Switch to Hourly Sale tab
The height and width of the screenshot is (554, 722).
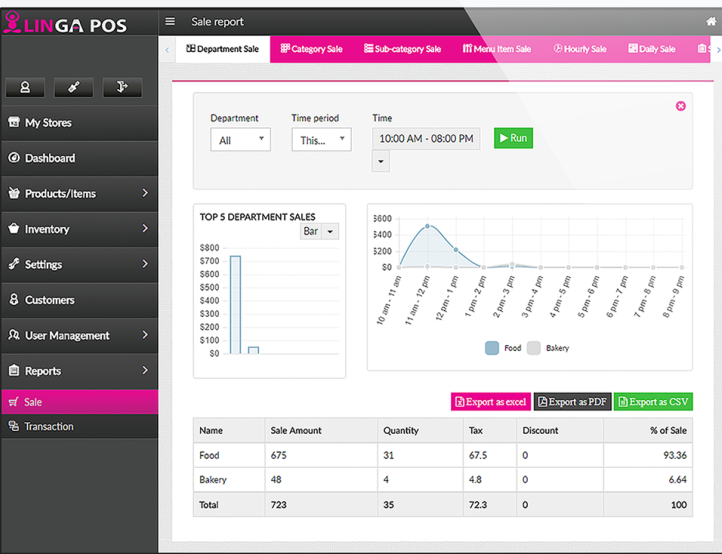(x=580, y=49)
